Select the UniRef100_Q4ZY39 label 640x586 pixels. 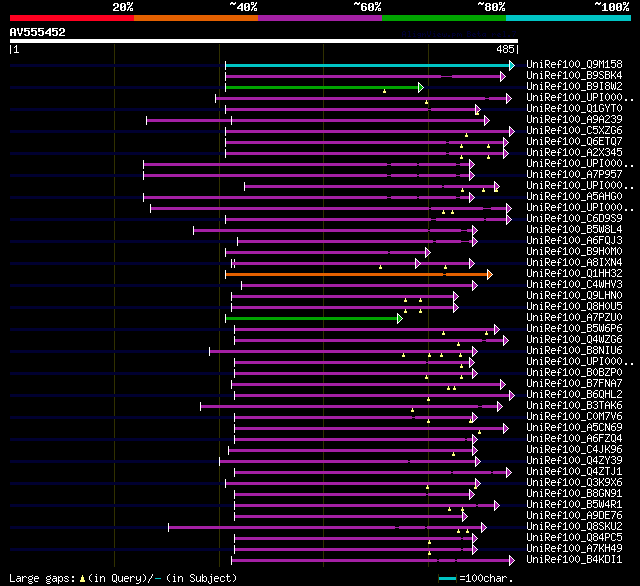tap(574, 461)
